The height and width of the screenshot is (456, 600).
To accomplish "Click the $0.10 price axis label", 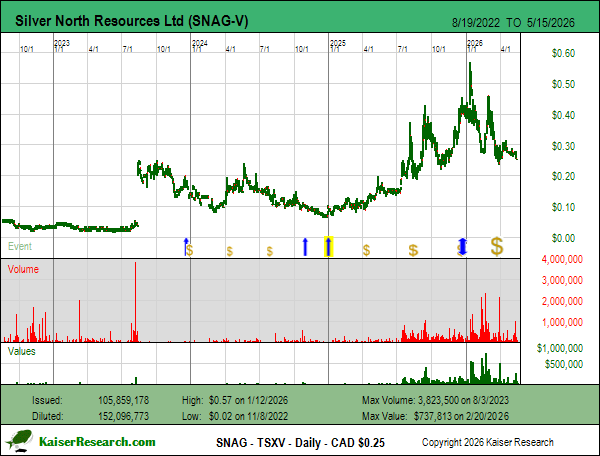I will coord(563,207).
